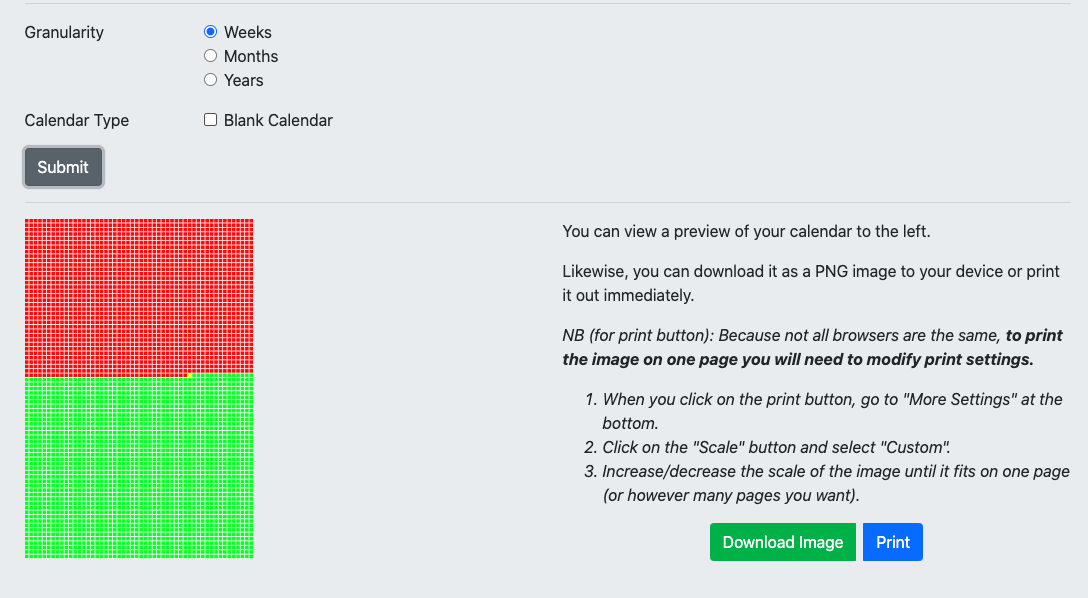The height and width of the screenshot is (598, 1088).
Task: Open the Print dialog with the blue button
Action: coord(892,542)
